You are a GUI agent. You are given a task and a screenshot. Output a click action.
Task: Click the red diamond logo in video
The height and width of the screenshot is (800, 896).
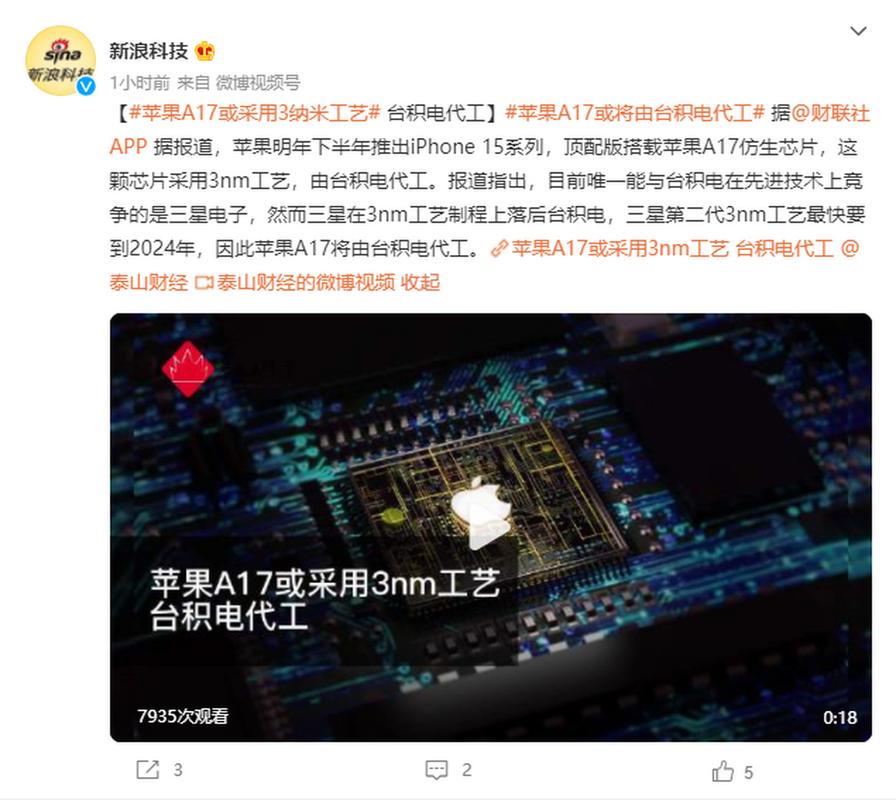pos(188,369)
